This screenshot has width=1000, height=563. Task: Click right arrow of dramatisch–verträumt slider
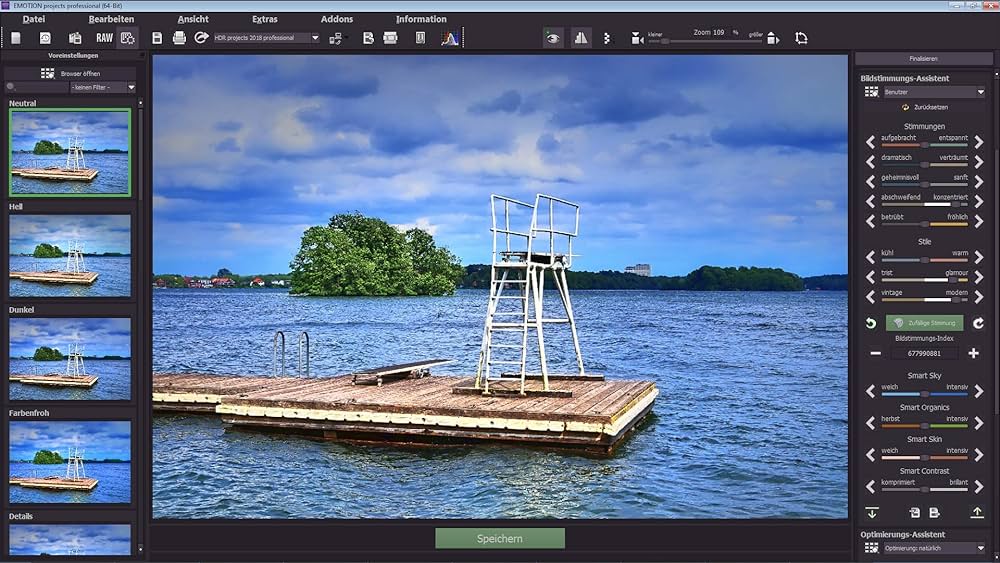[978, 161]
